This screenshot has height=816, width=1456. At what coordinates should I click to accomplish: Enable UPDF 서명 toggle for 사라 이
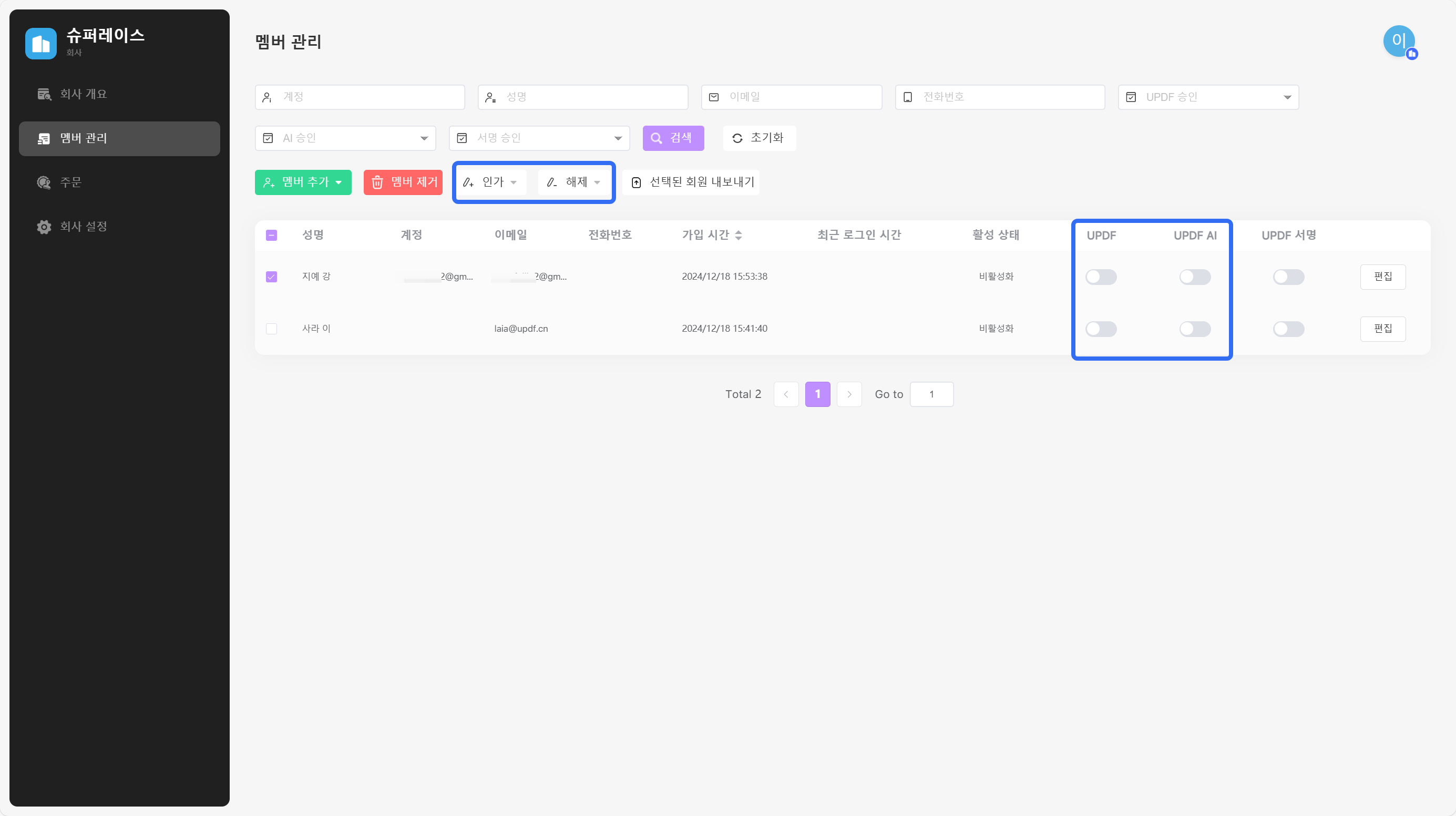1289,329
